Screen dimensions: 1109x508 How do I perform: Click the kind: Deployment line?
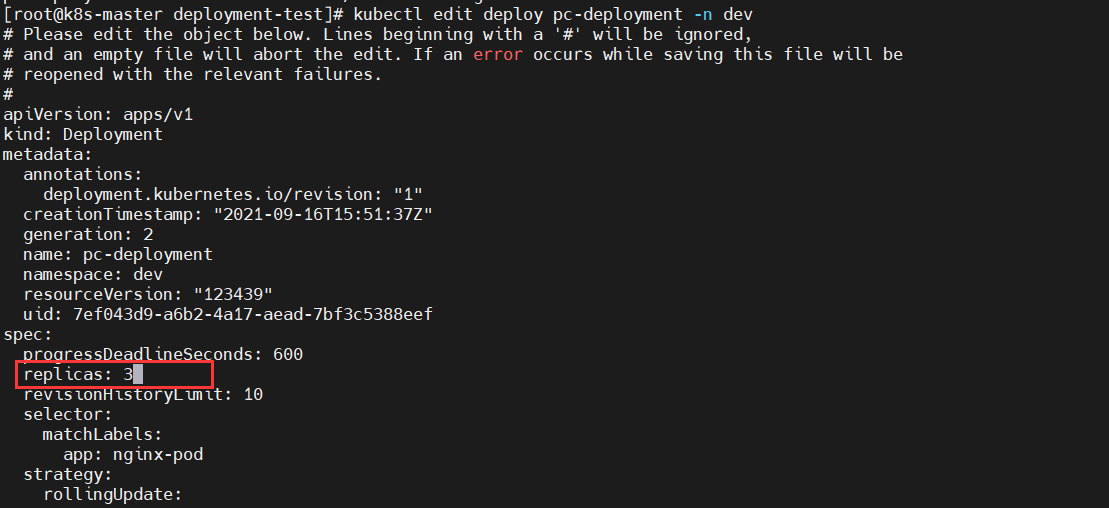[x=83, y=134]
